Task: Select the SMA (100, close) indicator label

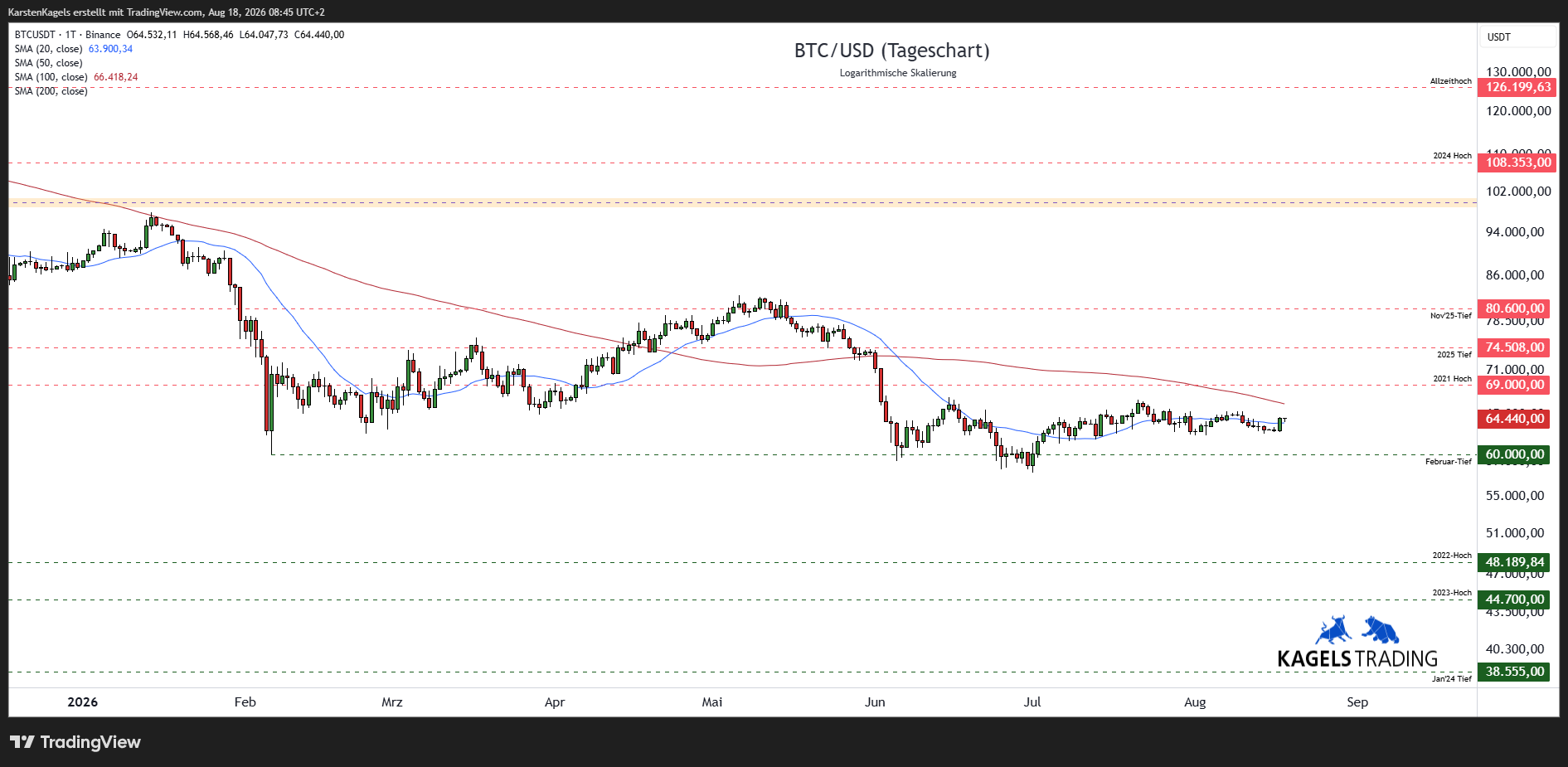Action: tap(51, 77)
